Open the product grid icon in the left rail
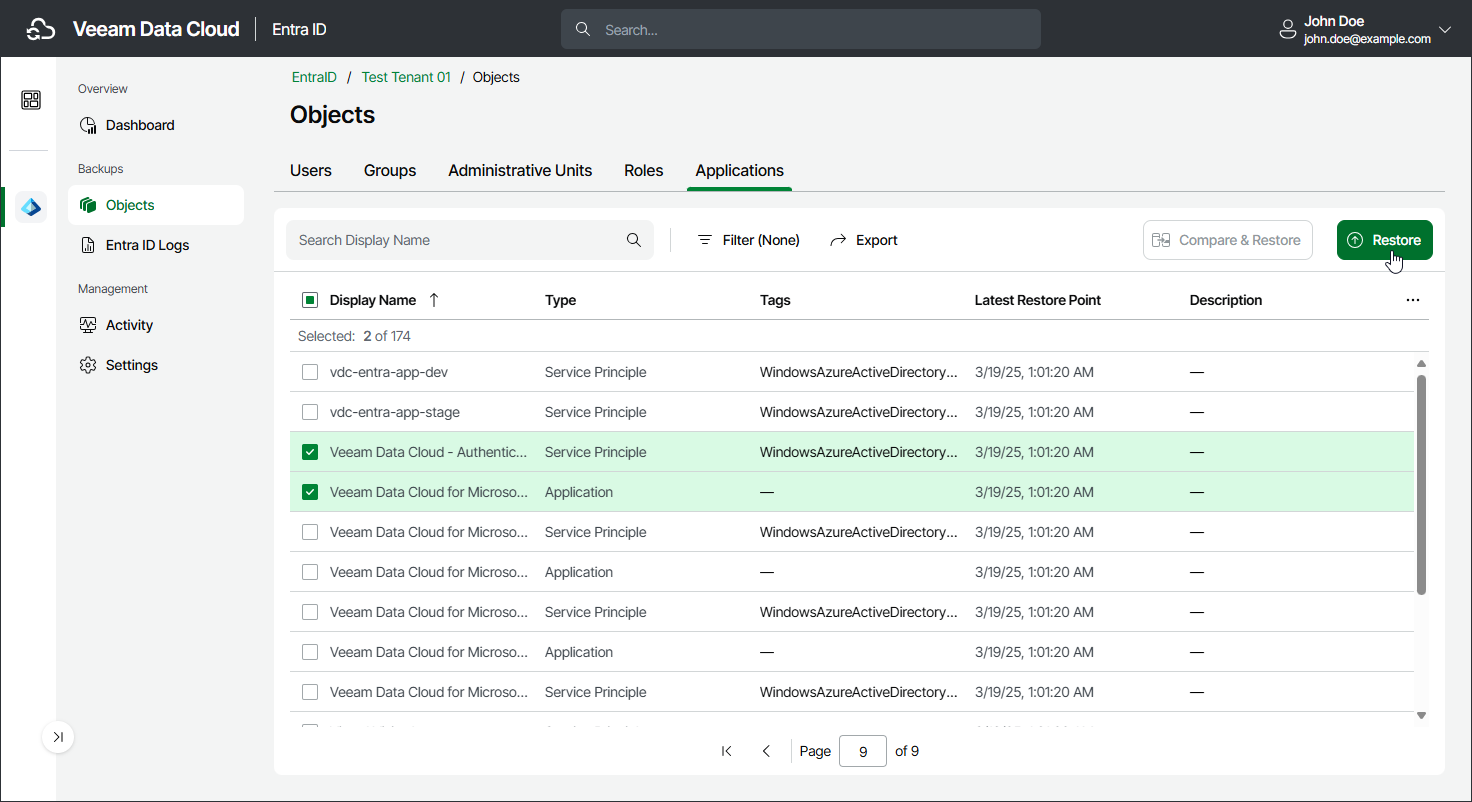 [x=31, y=100]
